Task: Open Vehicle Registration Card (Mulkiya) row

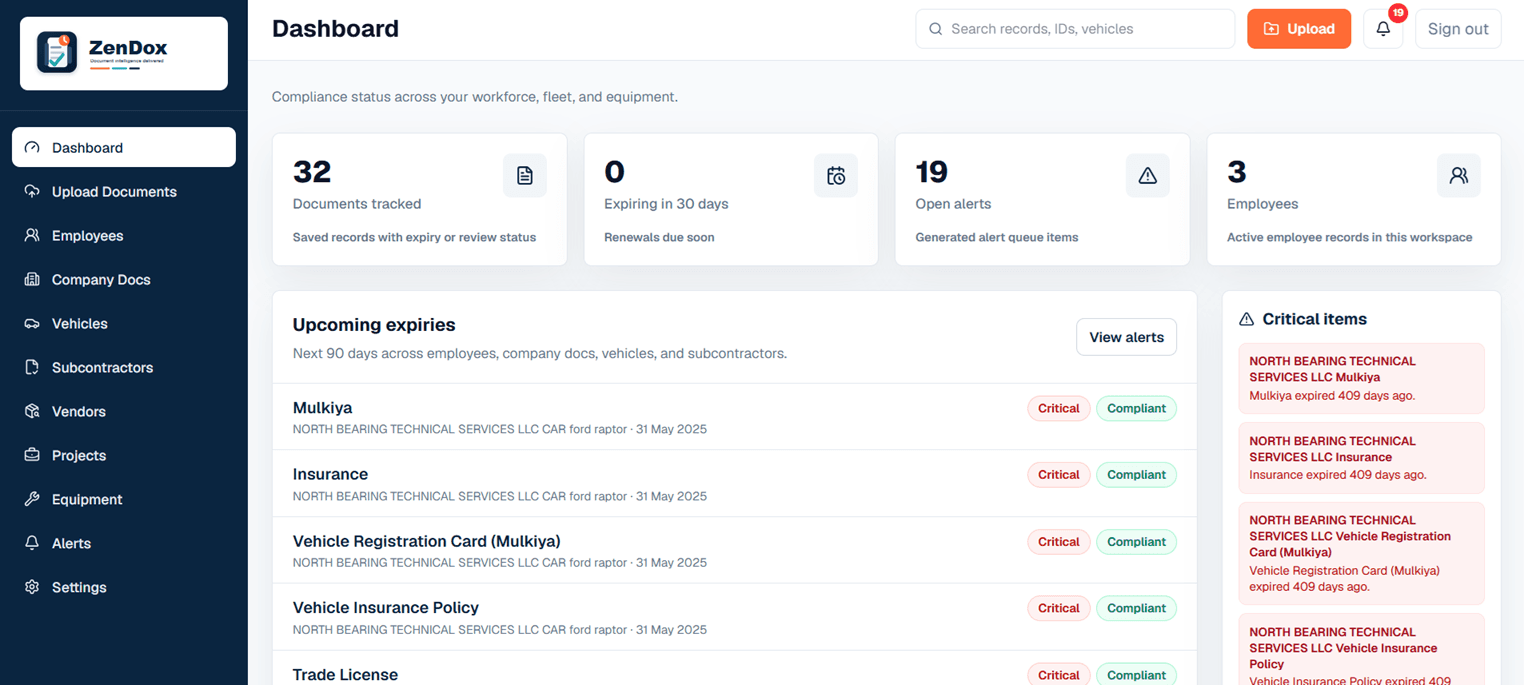Action: (734, 551)
